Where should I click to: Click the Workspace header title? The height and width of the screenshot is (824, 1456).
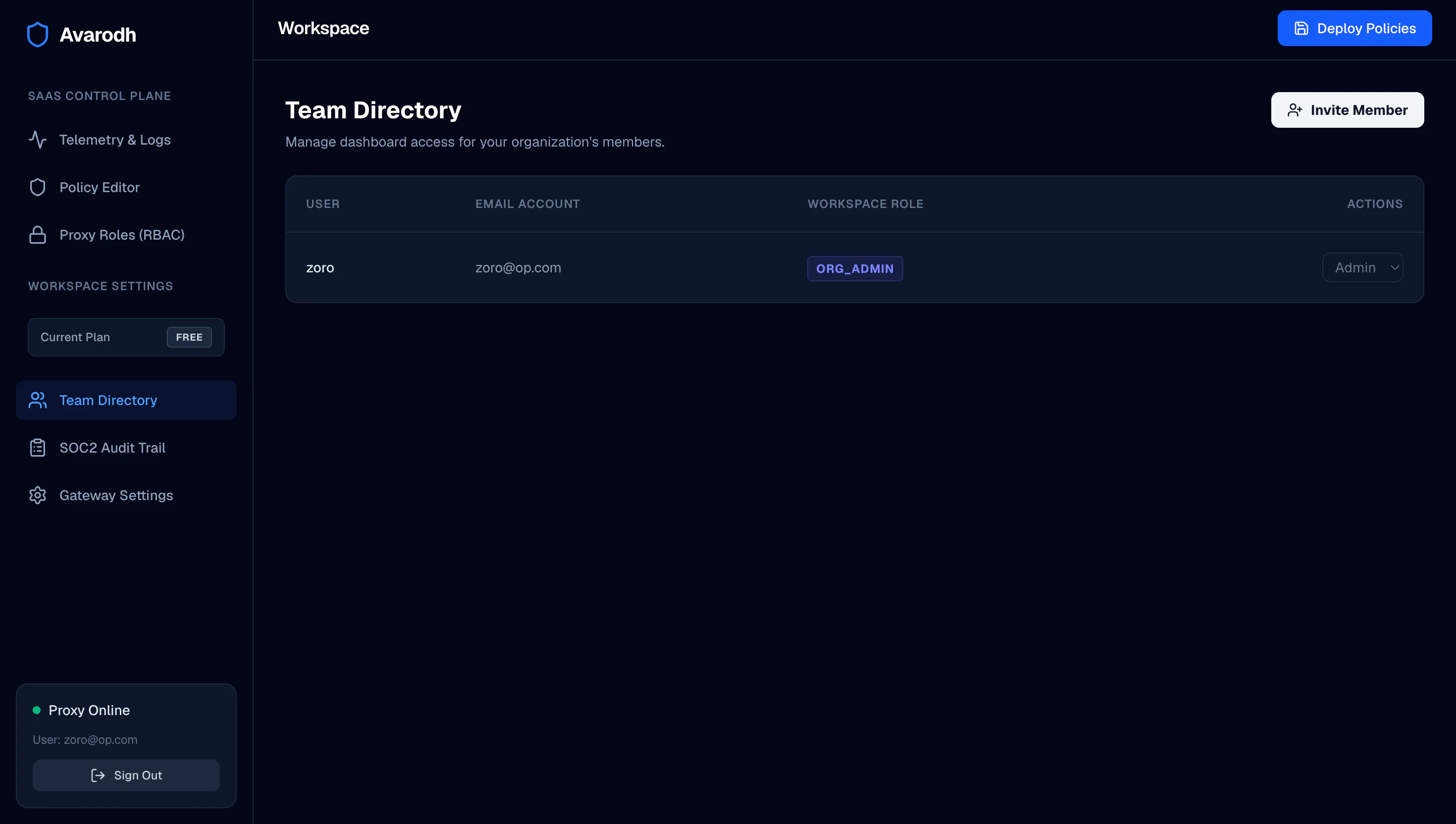(323, 28)
